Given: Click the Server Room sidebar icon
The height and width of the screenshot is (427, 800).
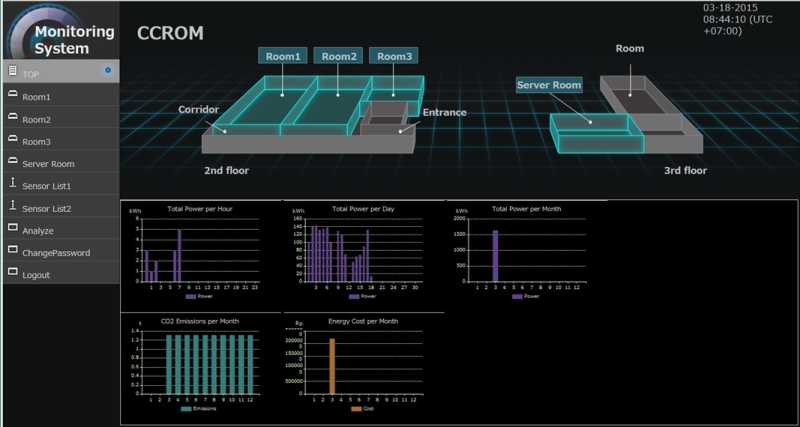Looking at the screenshot, I should (12, 161).
